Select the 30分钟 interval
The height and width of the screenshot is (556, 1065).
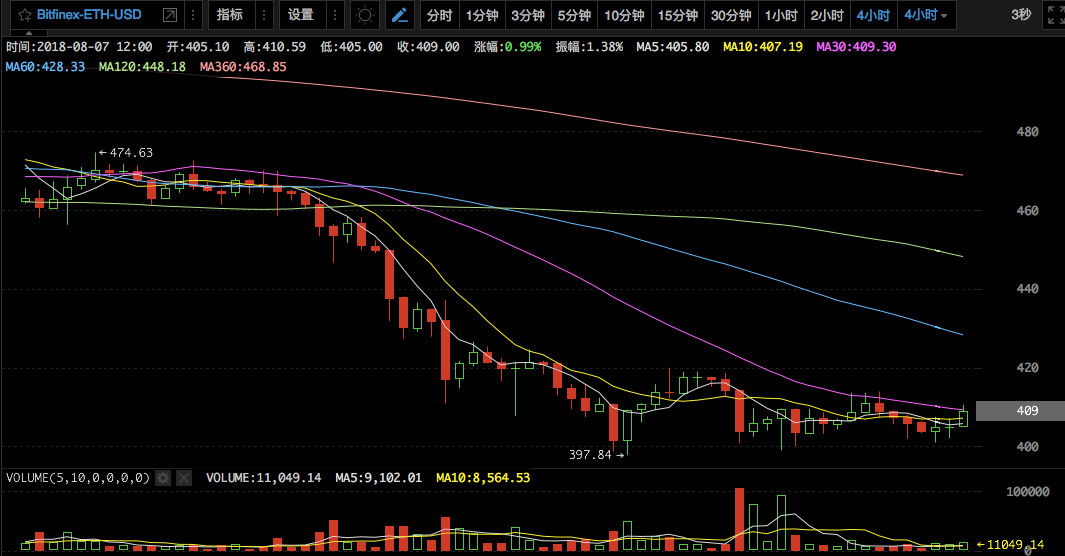[x=731, y=15]
